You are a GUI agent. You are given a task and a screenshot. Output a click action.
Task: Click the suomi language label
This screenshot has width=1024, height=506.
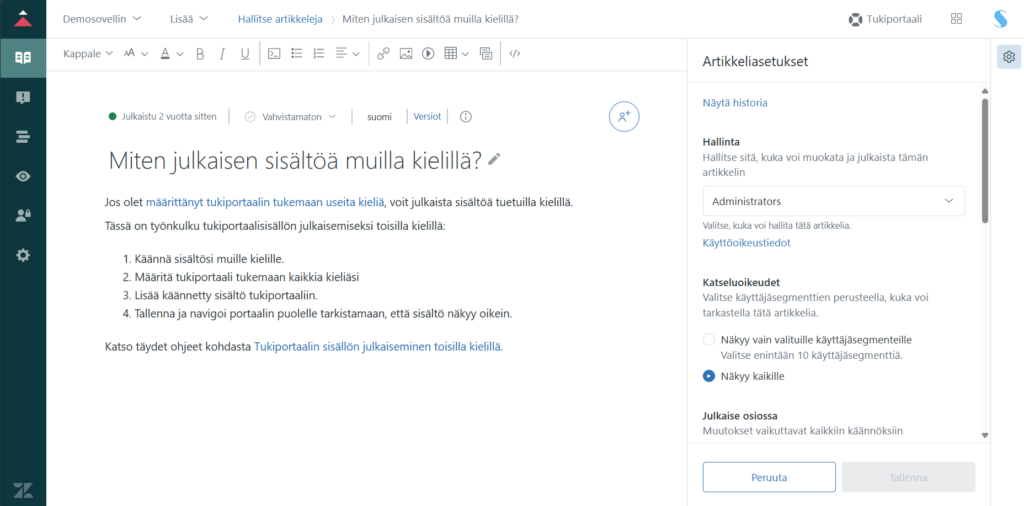(x=379, y=117)
